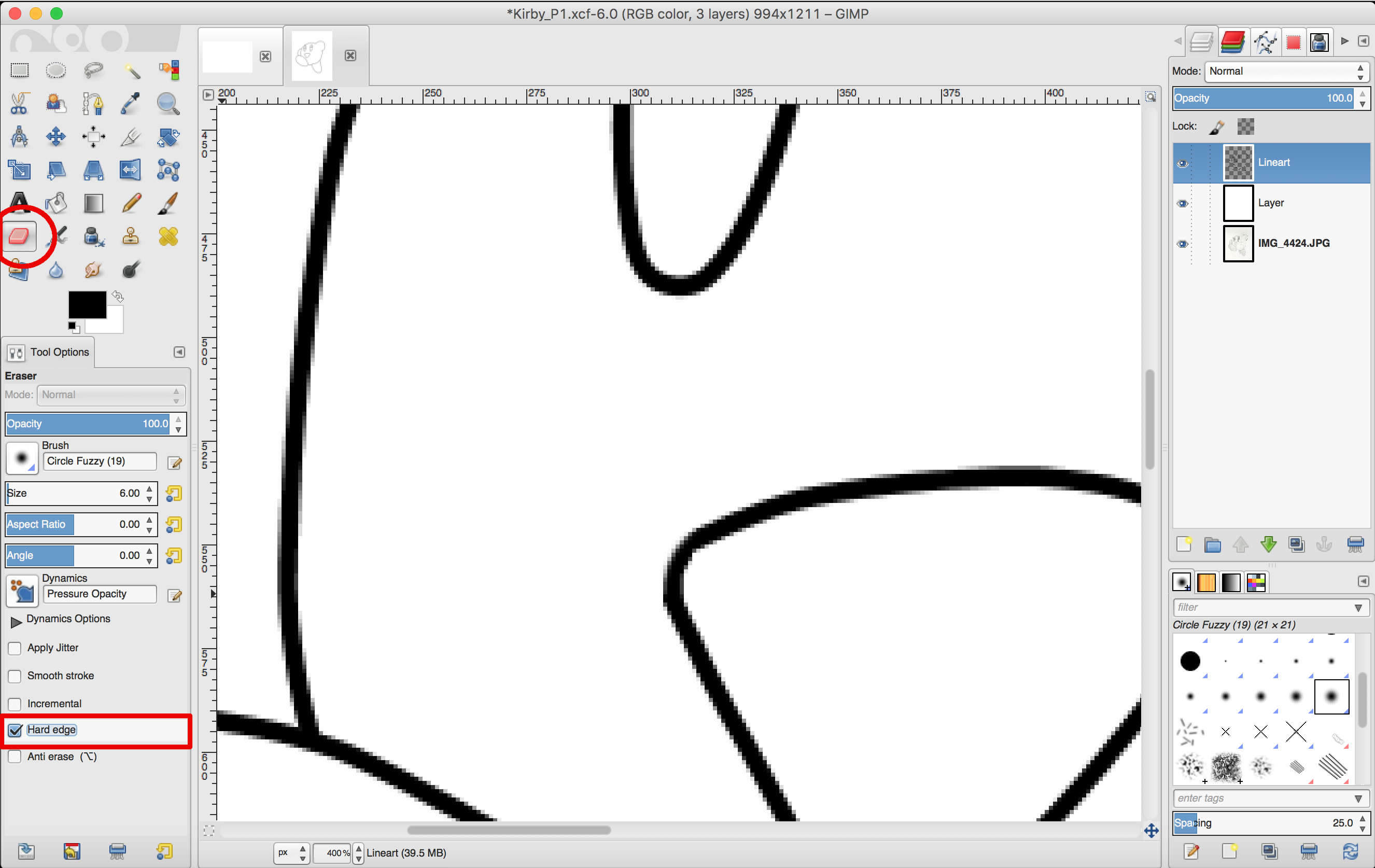Reset Angle to default
Image resolution: width=1375 pixels, height=868 pixels.
[x=174, y=556]
